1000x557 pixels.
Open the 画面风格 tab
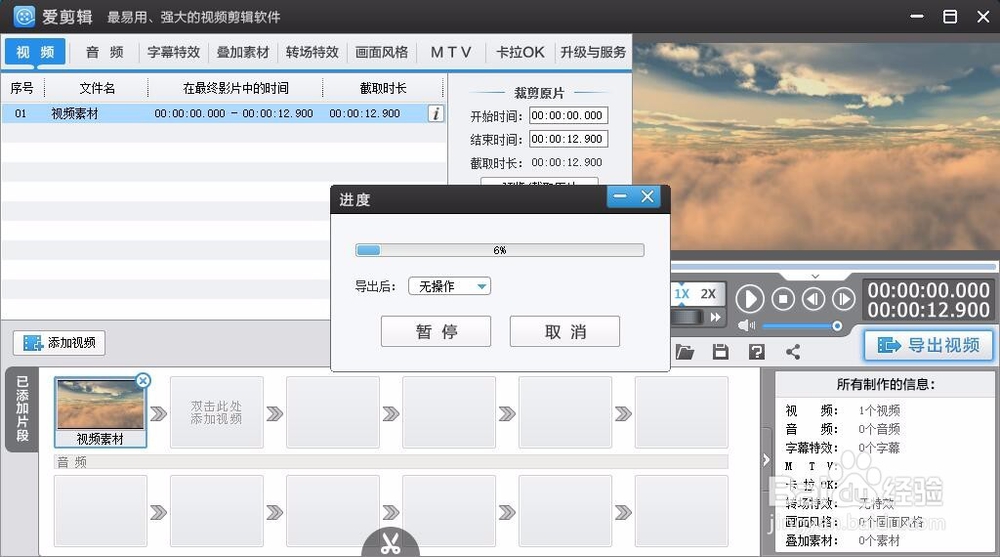coord(381,52)
